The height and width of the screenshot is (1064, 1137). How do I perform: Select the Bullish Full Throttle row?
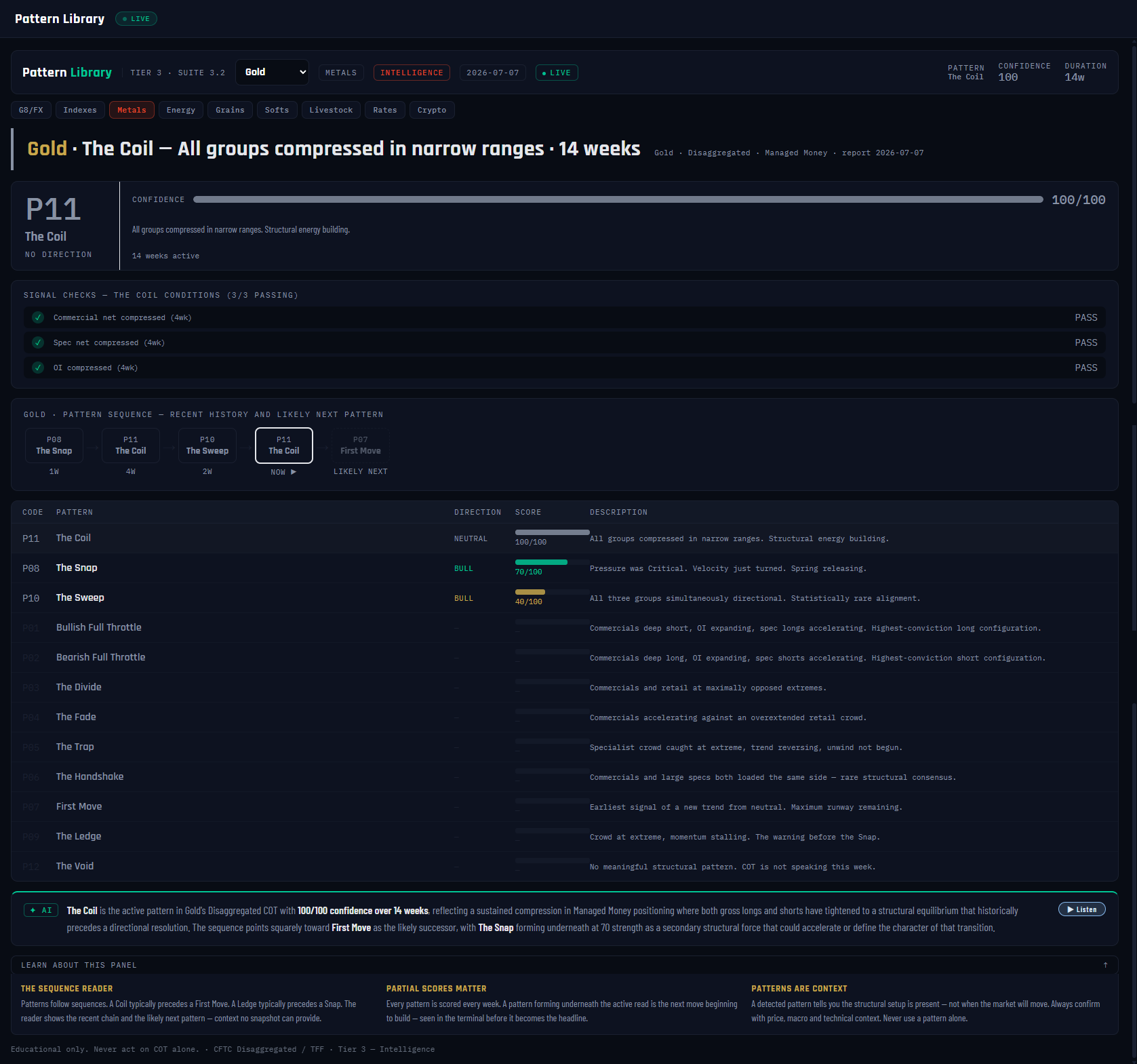click(565, 628)
